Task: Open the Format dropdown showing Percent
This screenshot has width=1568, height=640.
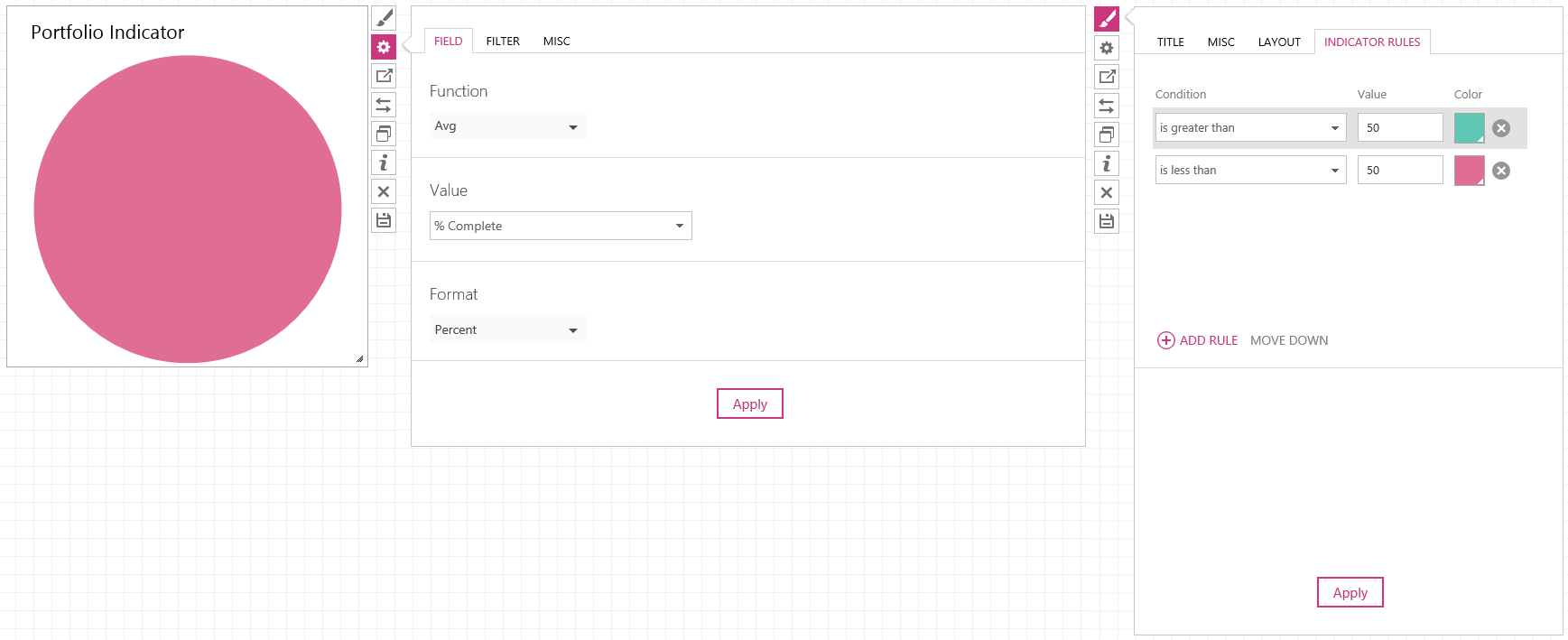Action: 508,329
